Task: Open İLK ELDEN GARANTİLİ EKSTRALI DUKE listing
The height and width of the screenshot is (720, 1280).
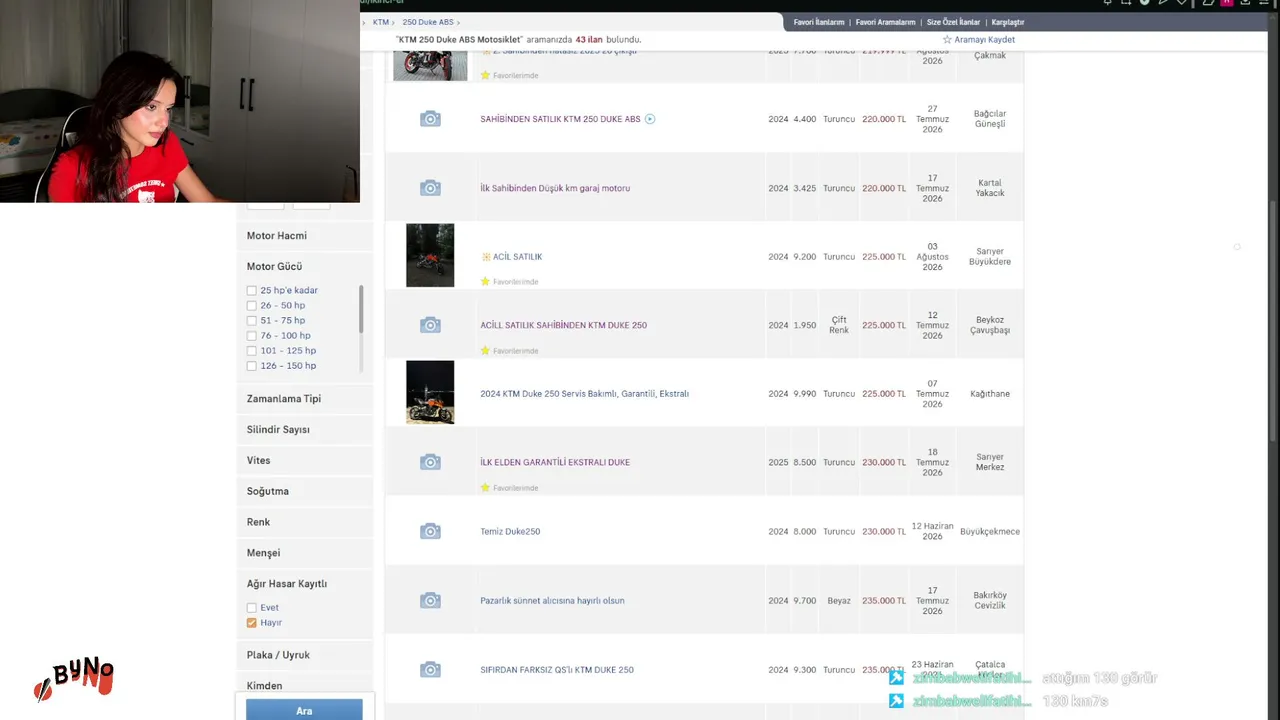Action: (555, 462)
